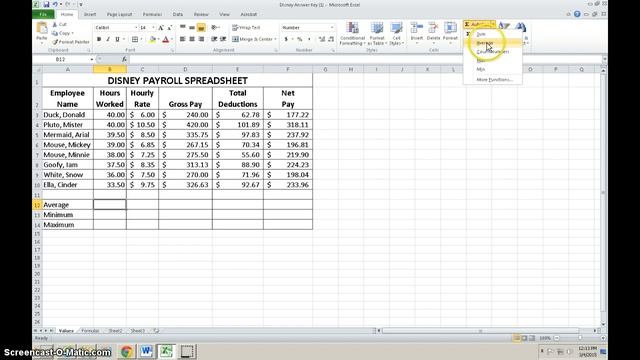
Task: Open the font size 14 dropdown
Action: pyautogui.click(x=153, y=27)
